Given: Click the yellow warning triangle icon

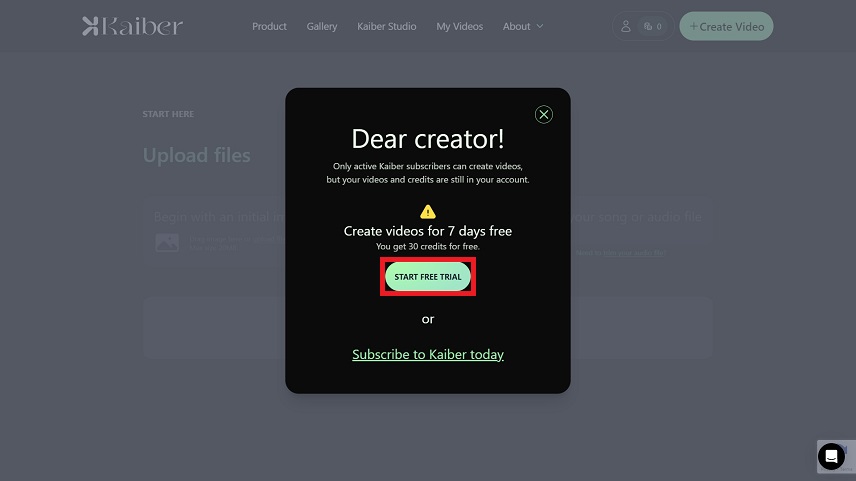Looking at the screenshot, I should tap(427, 211).
